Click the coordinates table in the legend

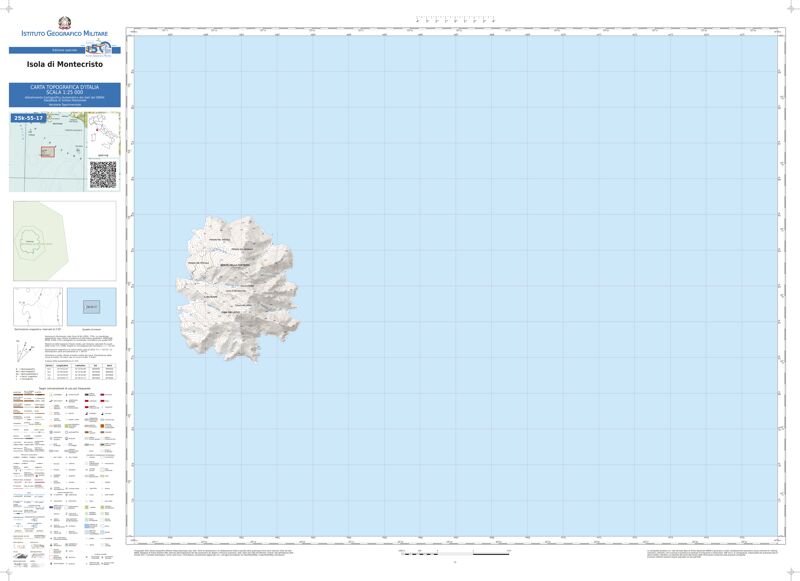(80, 373)
